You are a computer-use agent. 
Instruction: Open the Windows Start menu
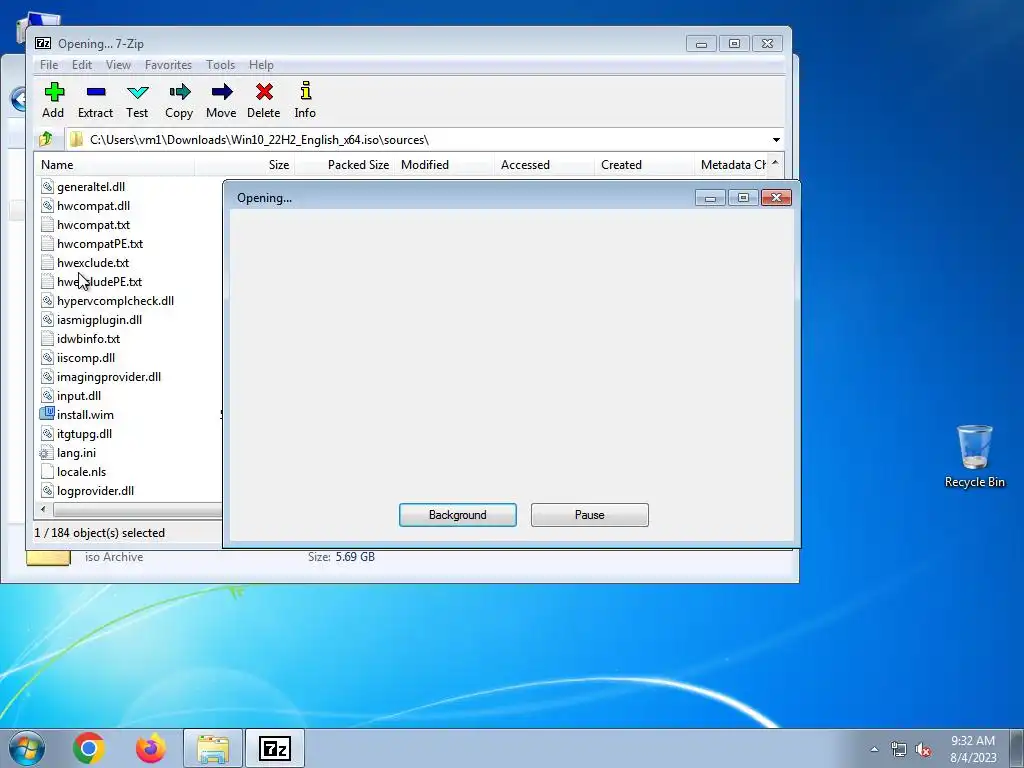[27, 748]
